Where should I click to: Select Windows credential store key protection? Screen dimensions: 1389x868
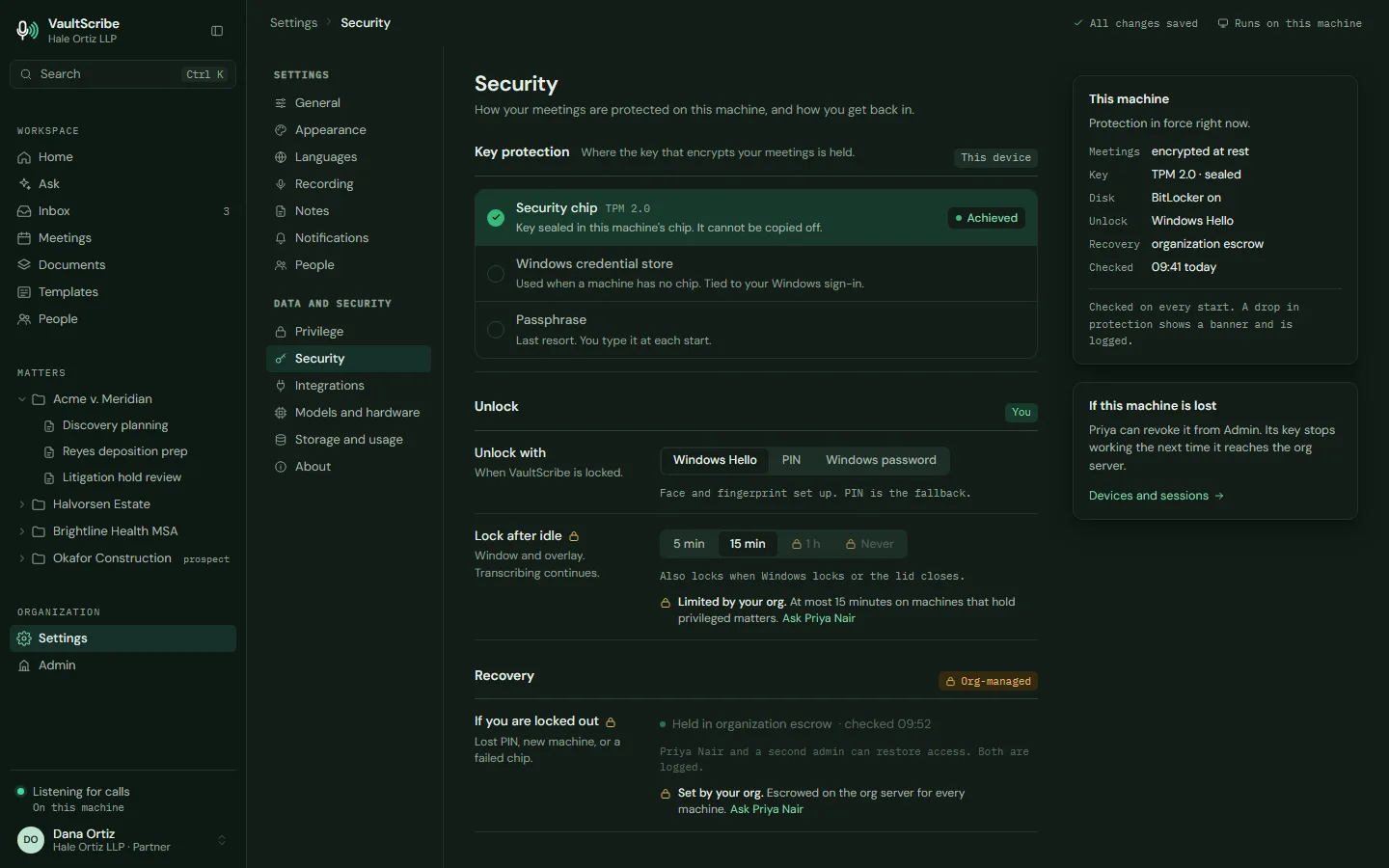tap(756, 274)
